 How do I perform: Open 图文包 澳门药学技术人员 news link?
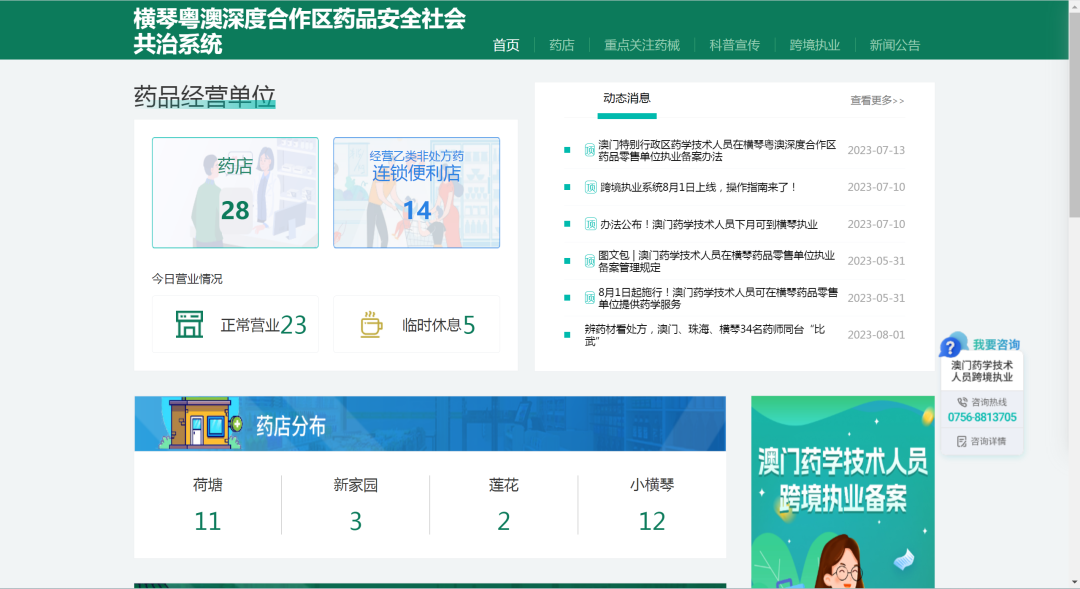pyautogui.click(x=716, y=261)
